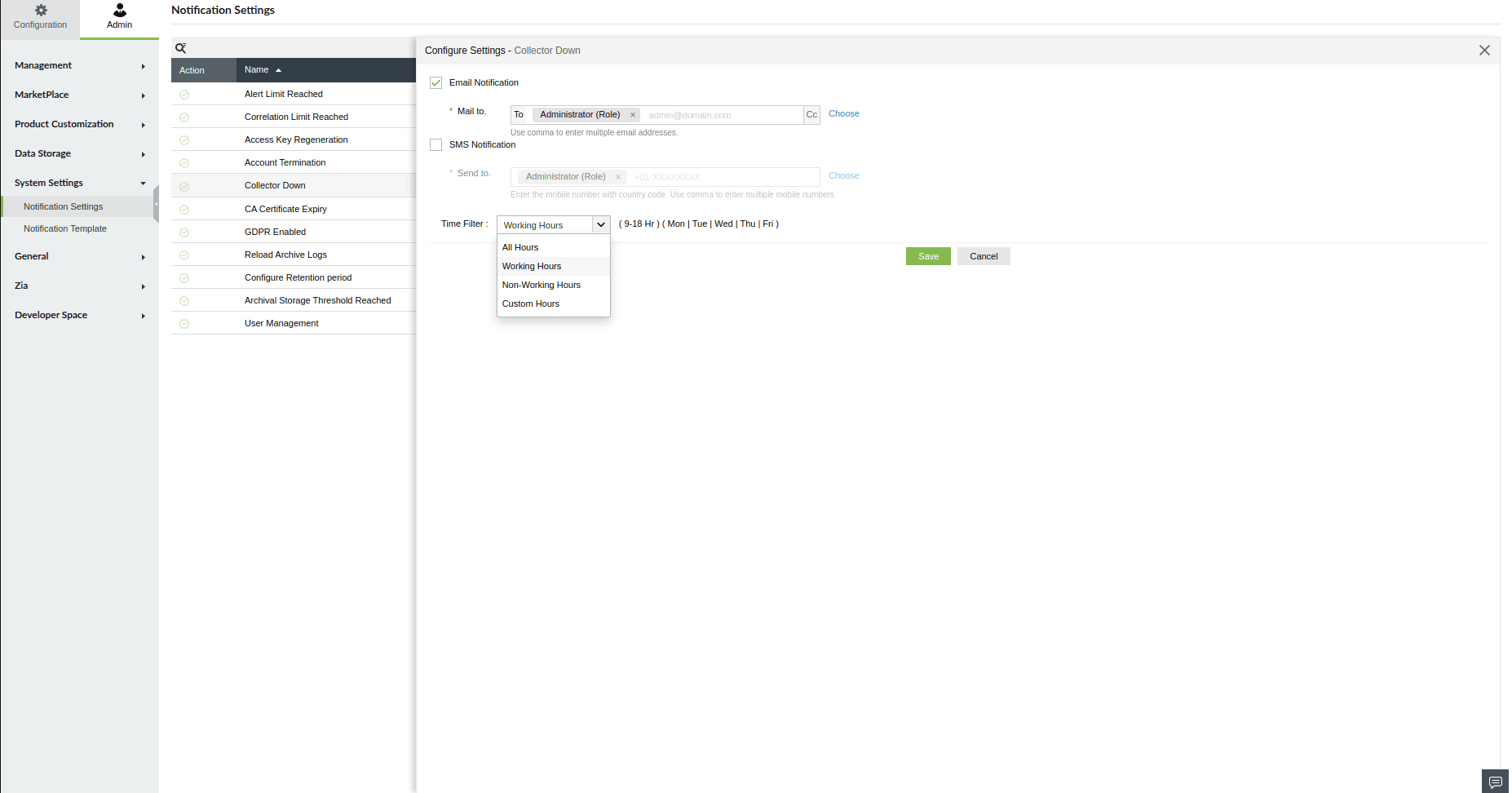This screenshot has width=1512, height=793.
Task: Toggle status icon for Access Key Regeneration
Action: point(184,140)
